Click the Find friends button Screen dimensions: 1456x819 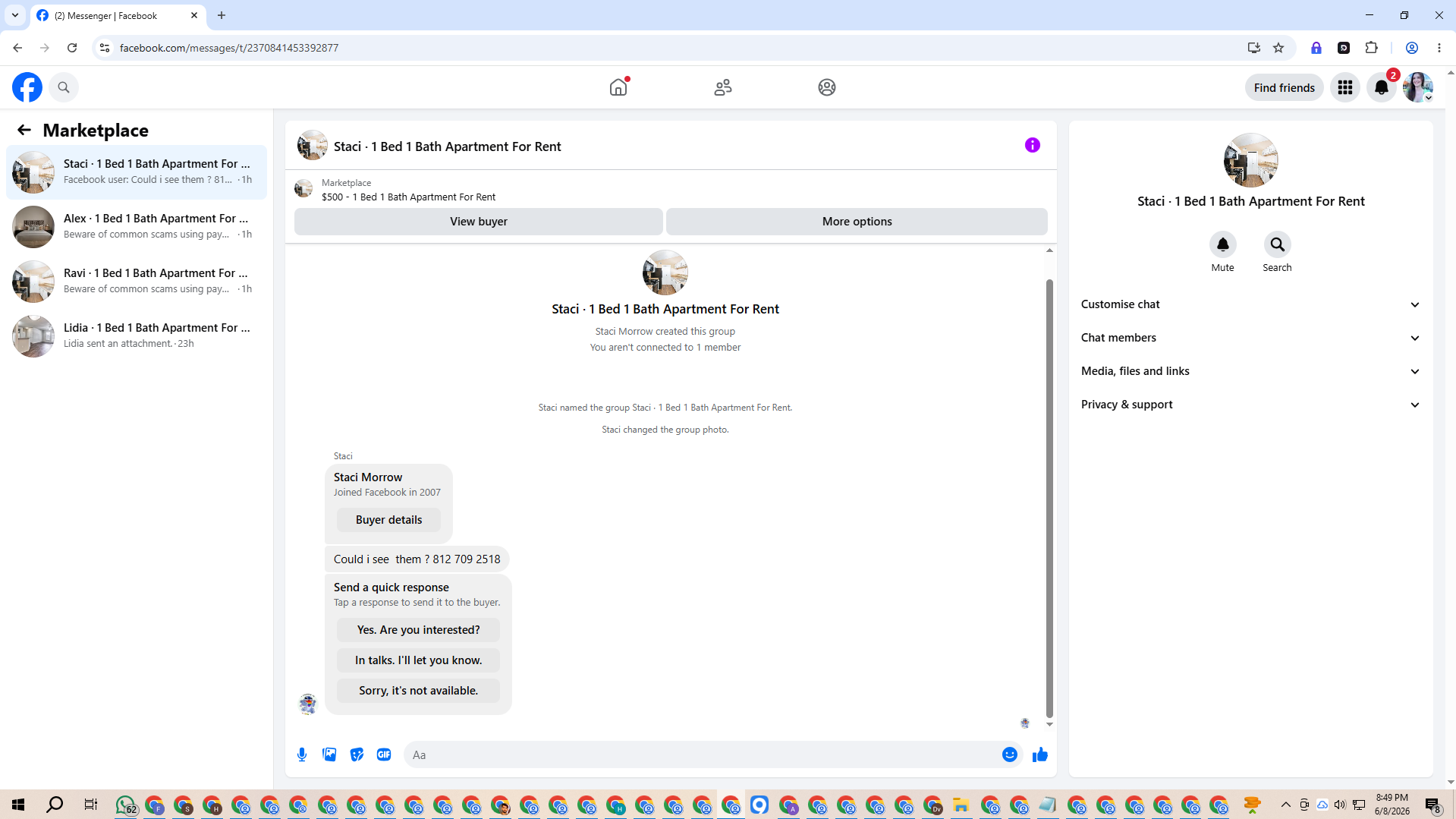1284,87
